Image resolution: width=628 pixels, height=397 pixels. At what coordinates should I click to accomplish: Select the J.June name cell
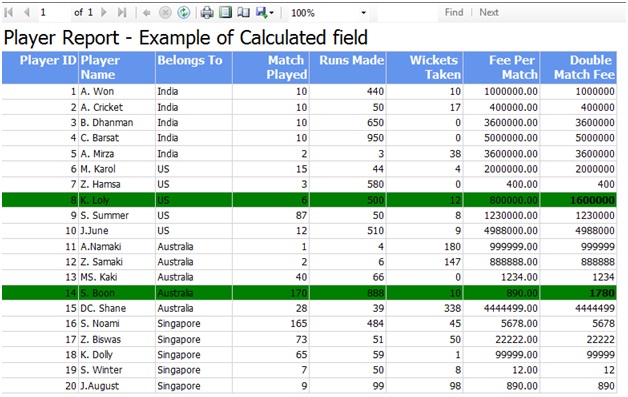coord(117,231)
